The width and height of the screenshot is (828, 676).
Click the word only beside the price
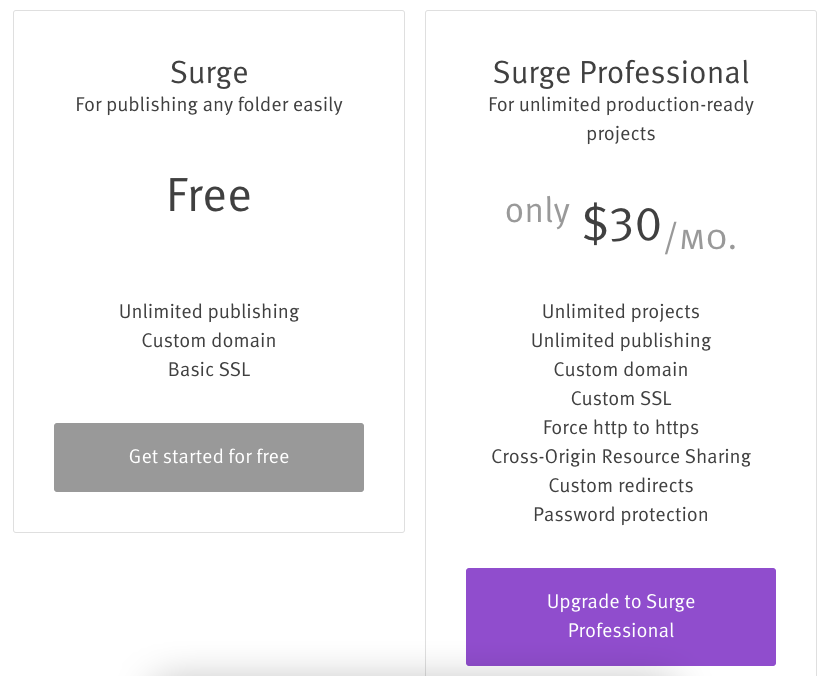point(537,211)
